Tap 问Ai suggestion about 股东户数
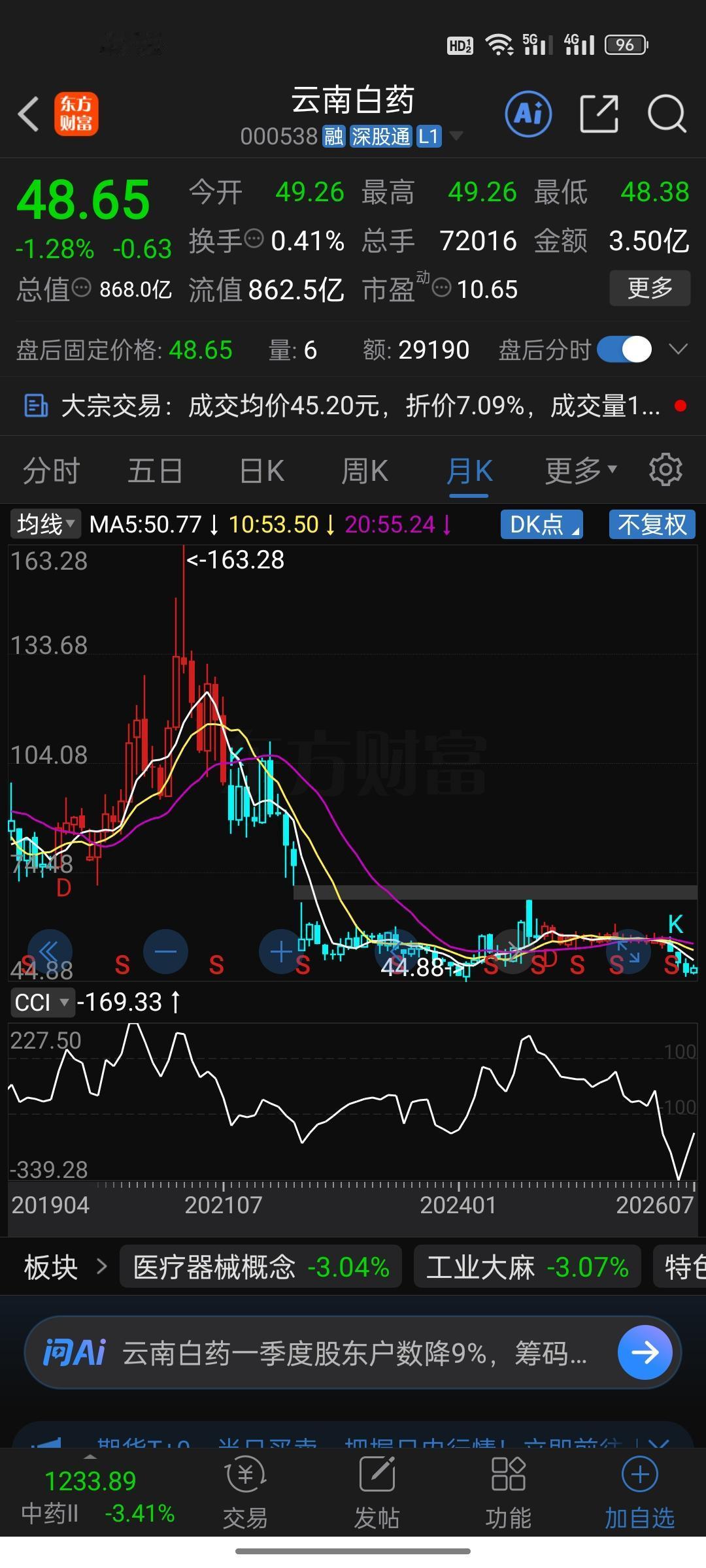 click(355, 1352)
